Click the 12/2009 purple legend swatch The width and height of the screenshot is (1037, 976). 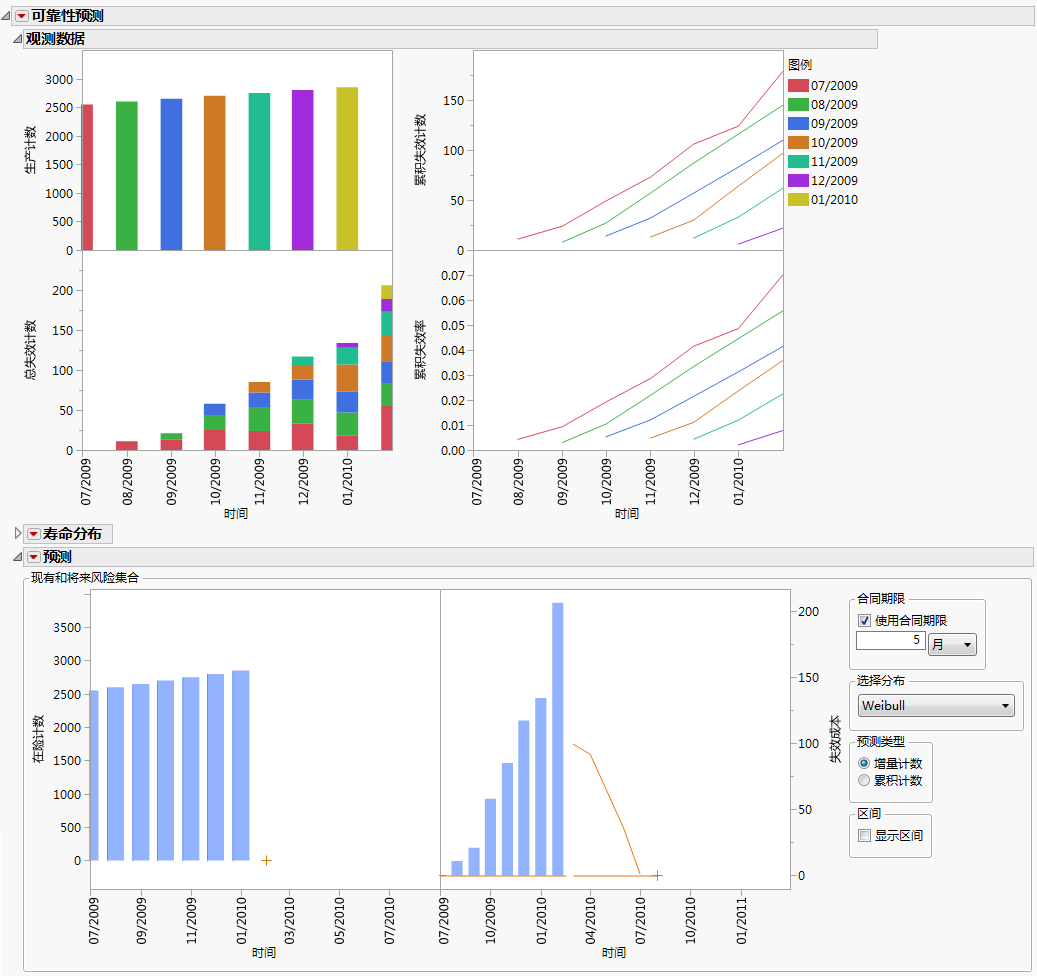click(x=798, y=181)
